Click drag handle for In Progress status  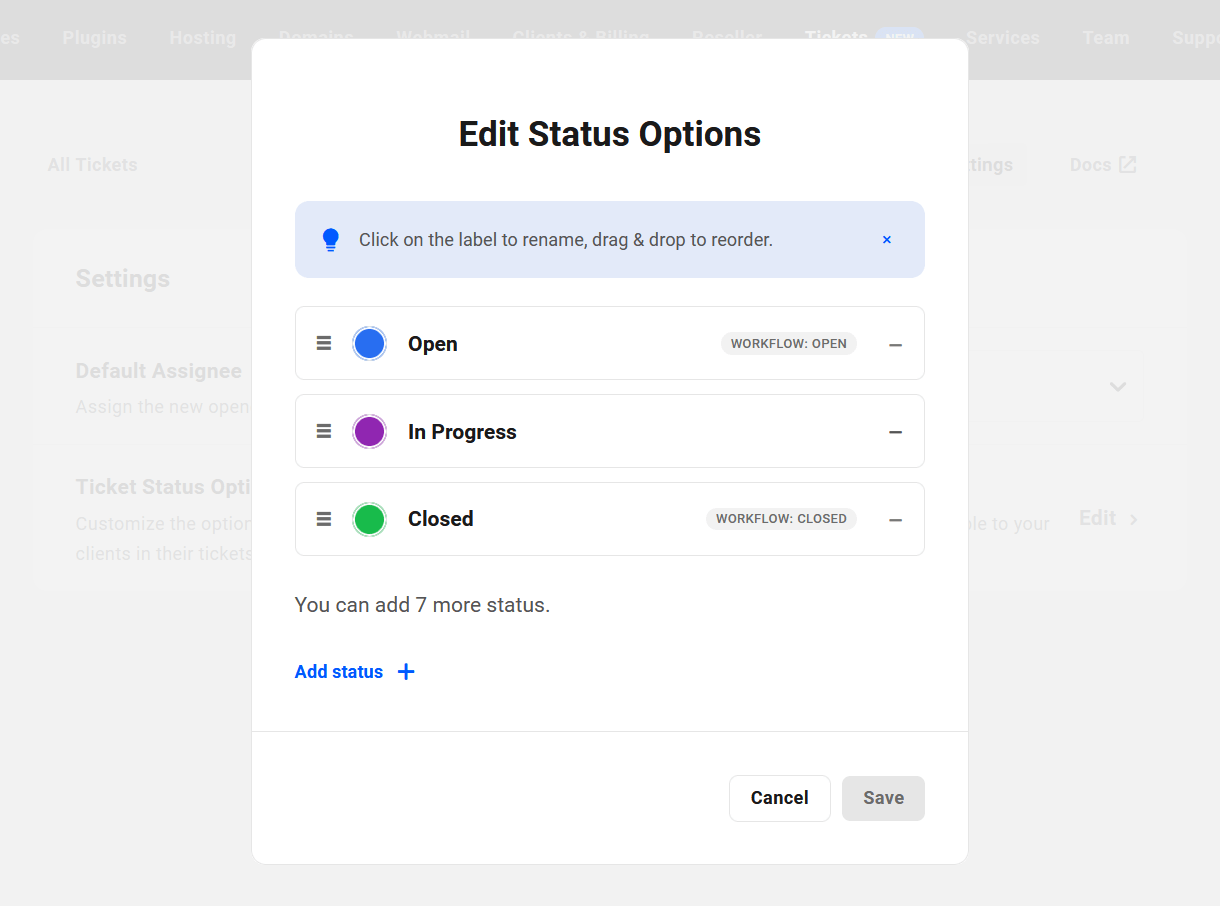point(324,431)
